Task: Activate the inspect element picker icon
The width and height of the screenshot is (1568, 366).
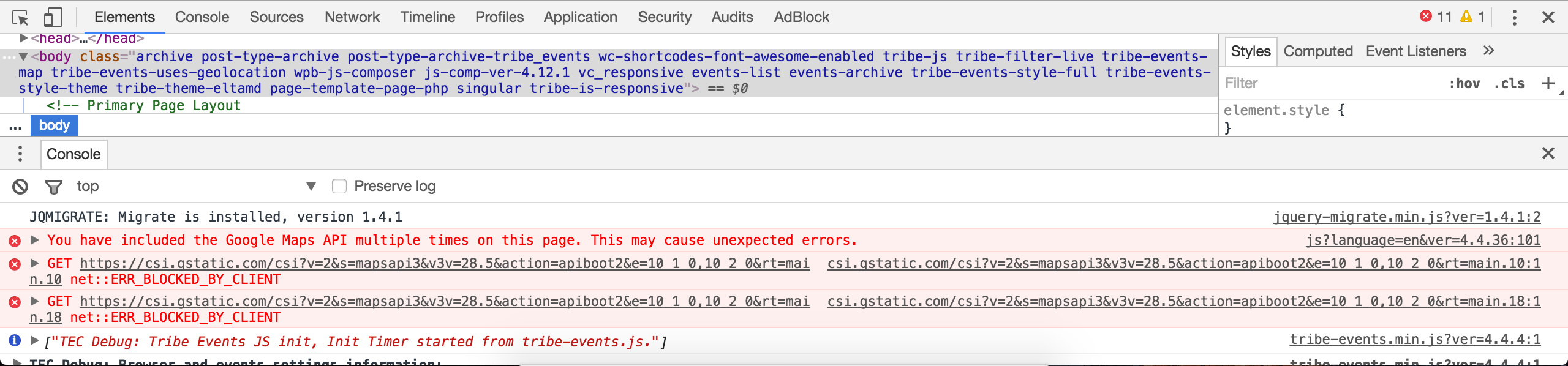Action: pos(20,17)
